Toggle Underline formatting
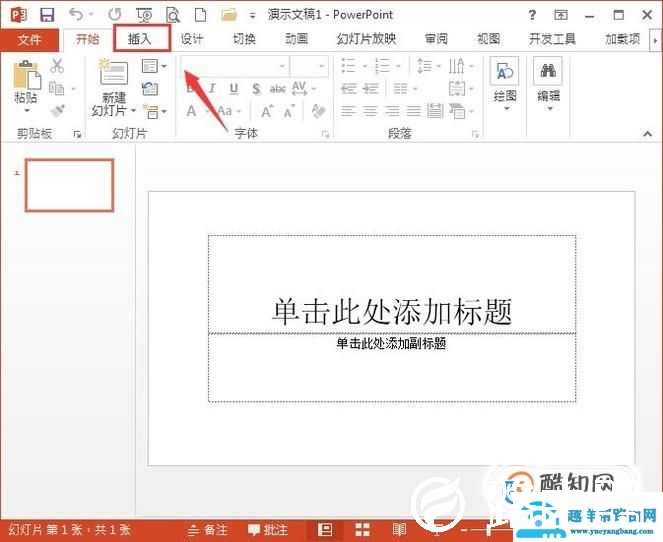Screen dimensions: 663x542 (x=234, y=89)
